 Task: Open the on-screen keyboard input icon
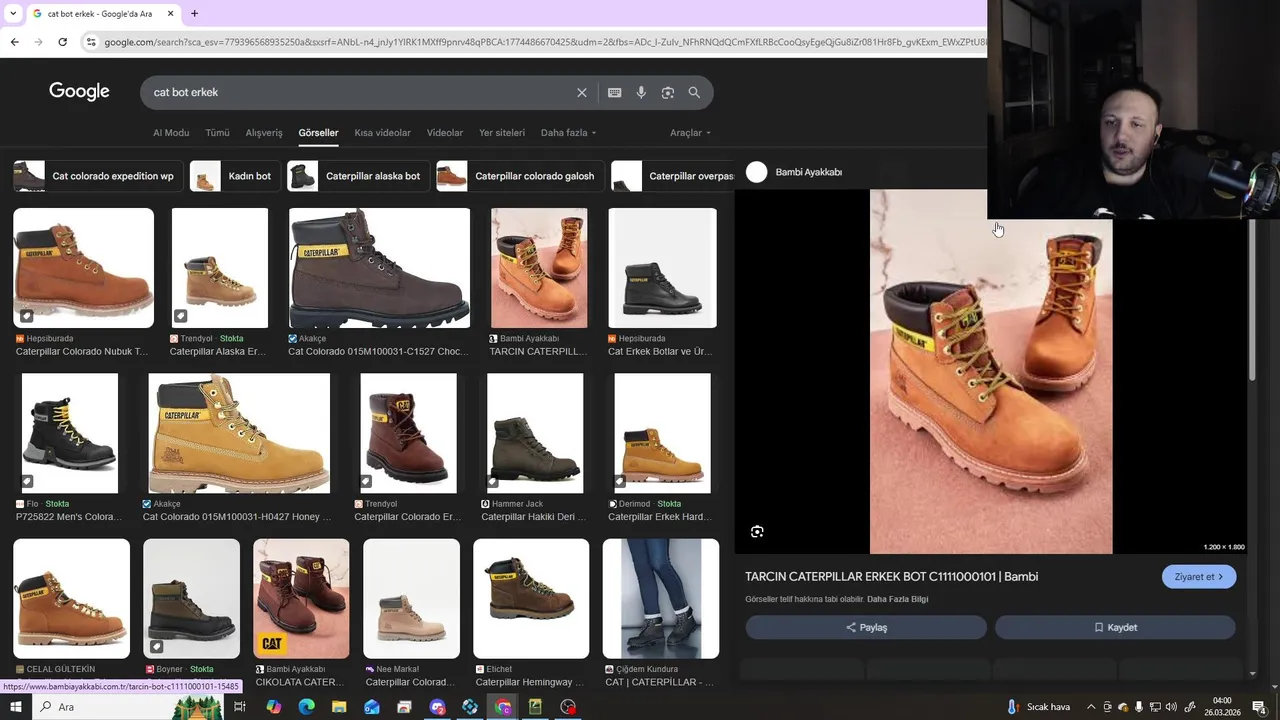[614, 92]
